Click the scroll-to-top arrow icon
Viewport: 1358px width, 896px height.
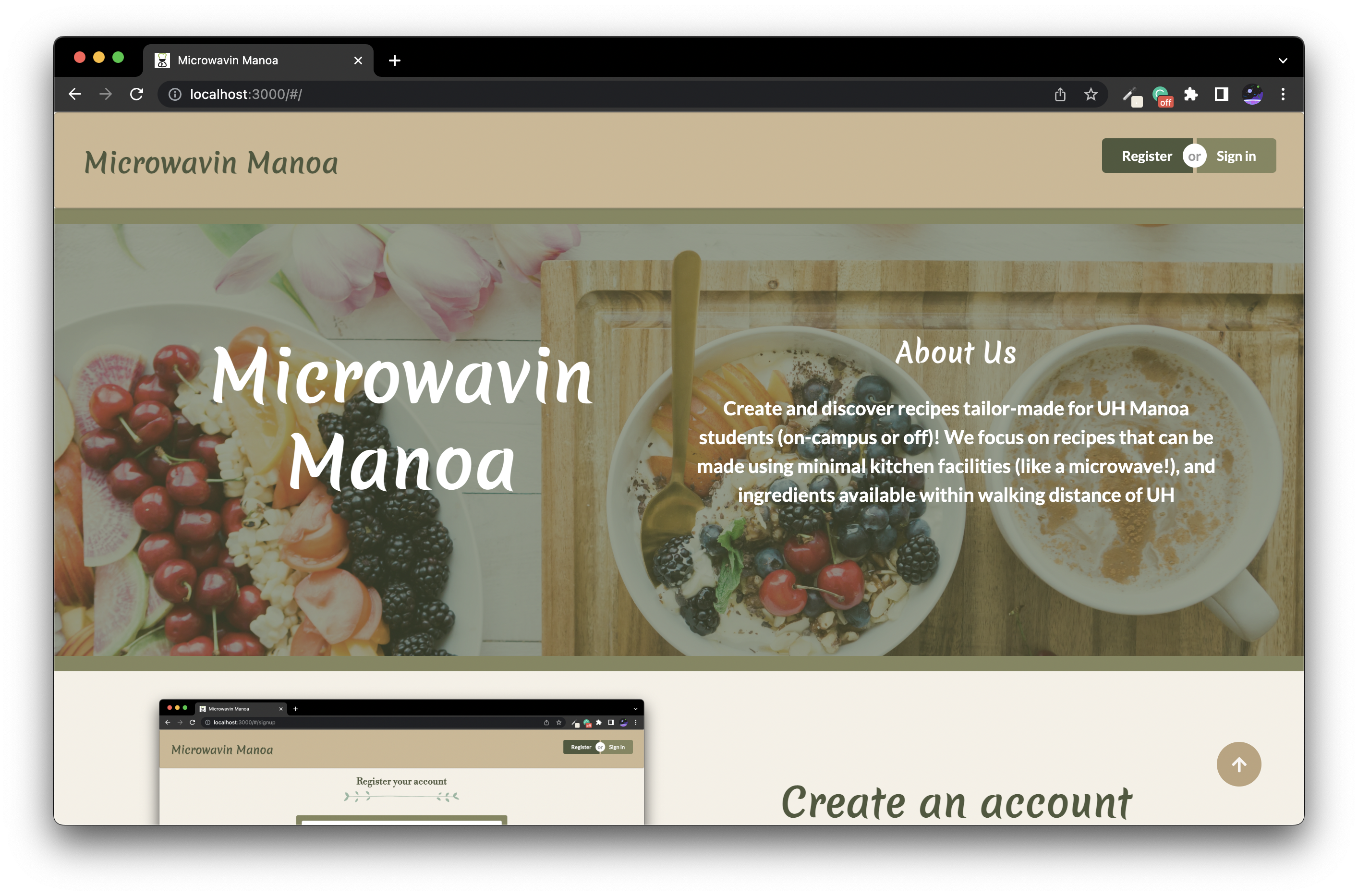[x=1238, y=762]
